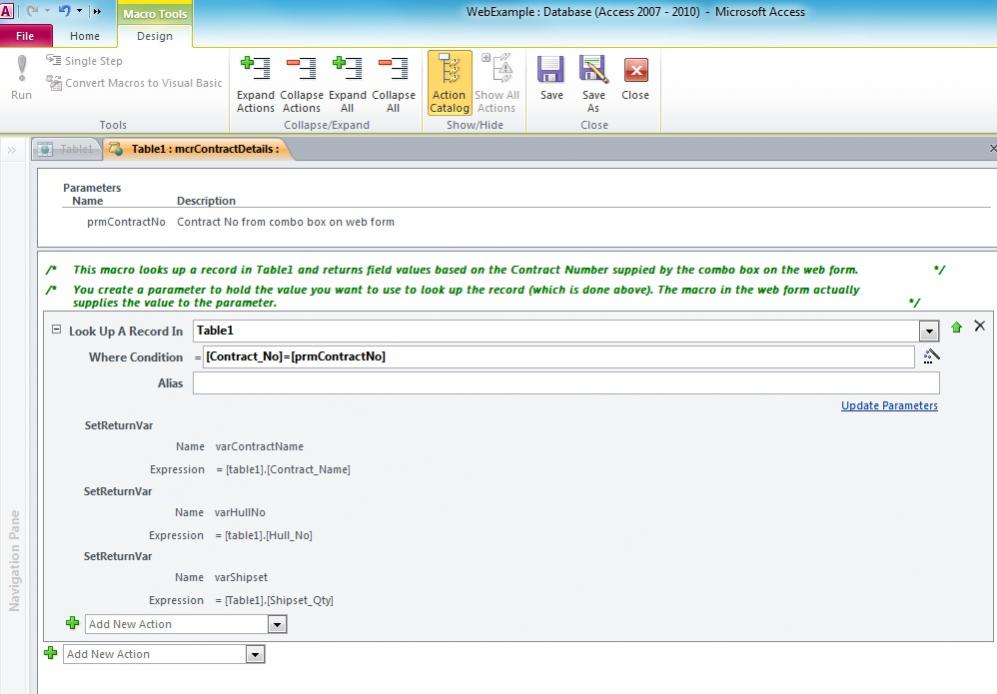Screen dimensions: 997x694
Task: Click the first green macro comment
Action: (465, 270)
